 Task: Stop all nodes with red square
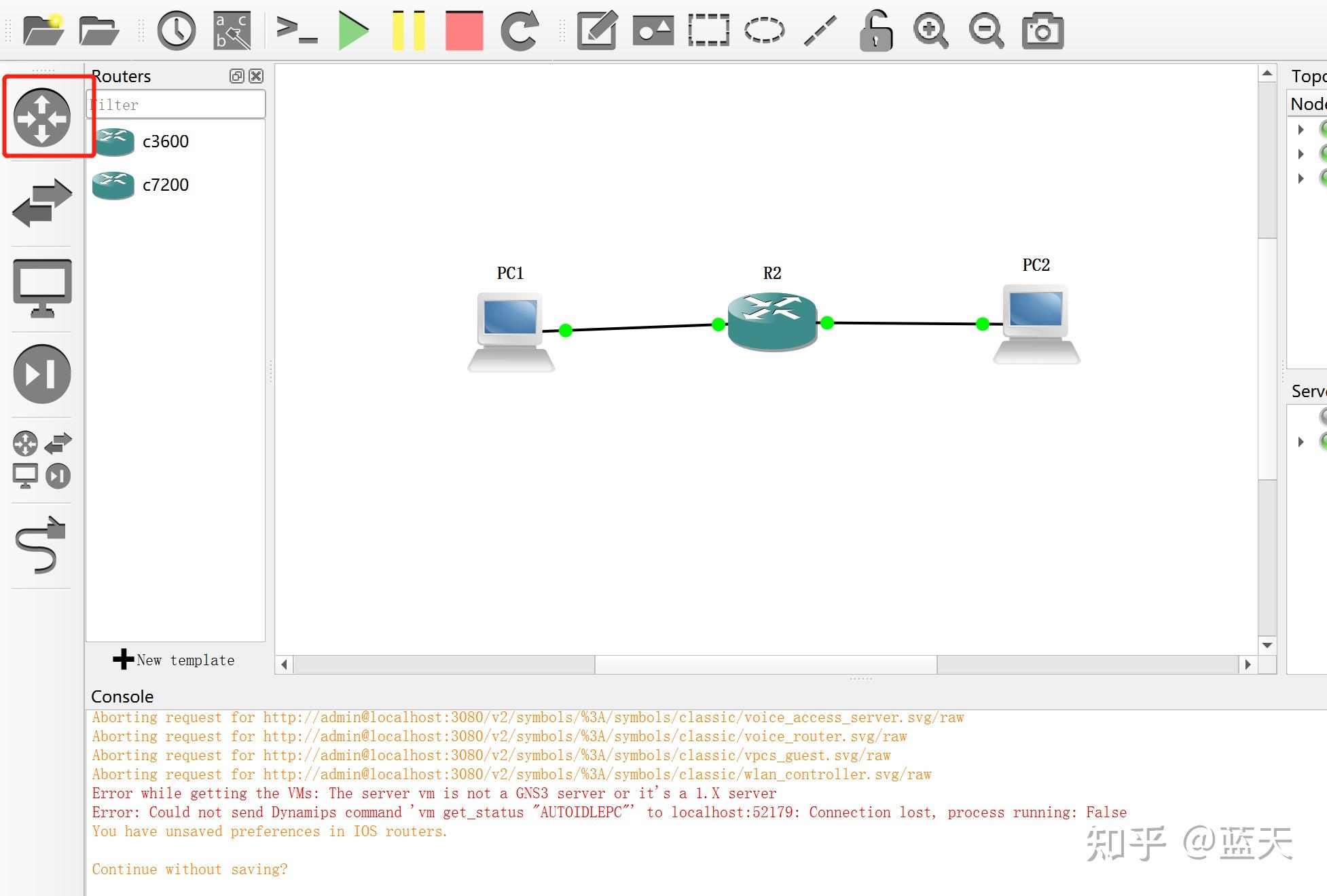[x=465, y=31]
